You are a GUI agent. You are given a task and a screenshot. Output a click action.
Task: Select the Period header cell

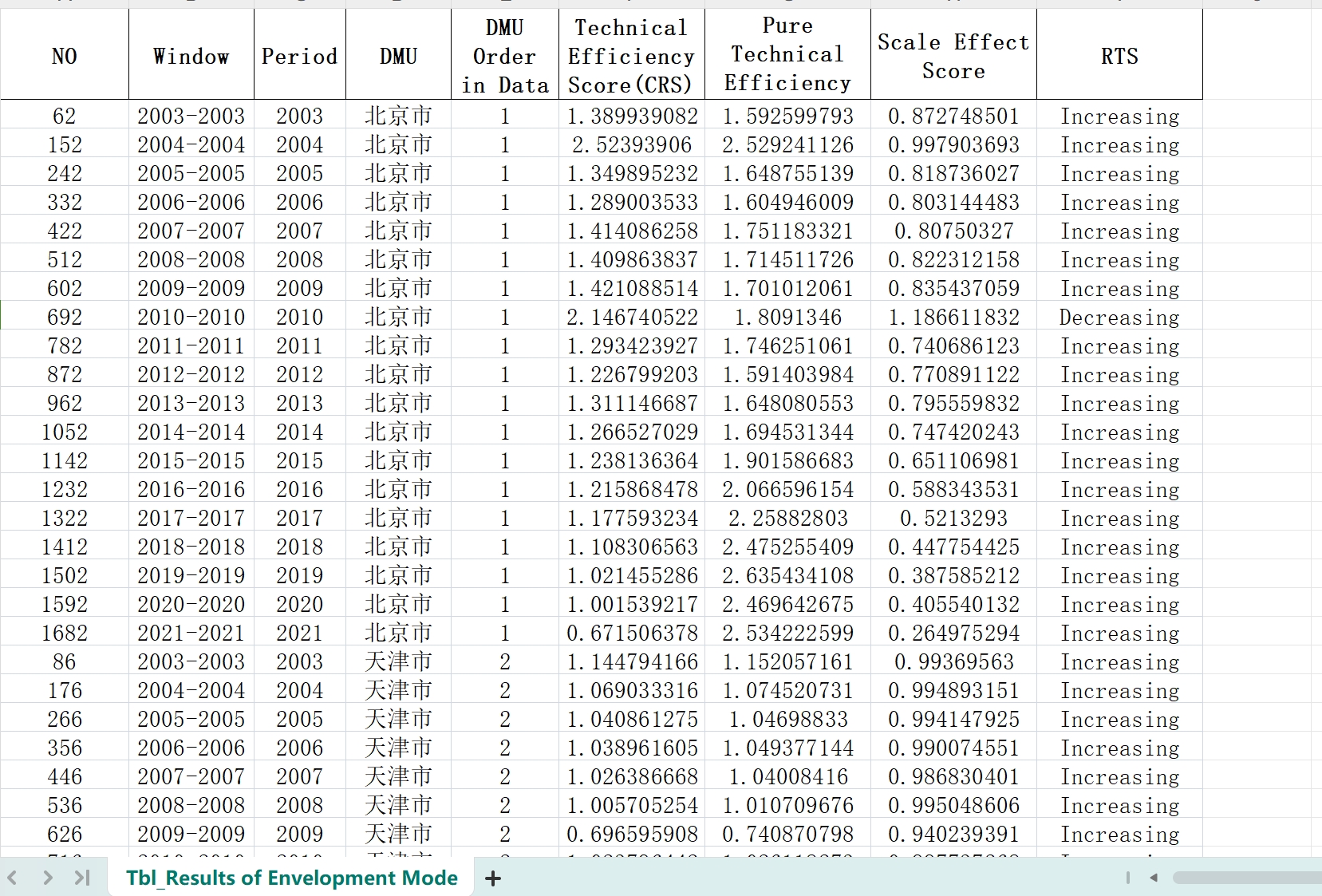pyautogui.click(x=300, y=56)
